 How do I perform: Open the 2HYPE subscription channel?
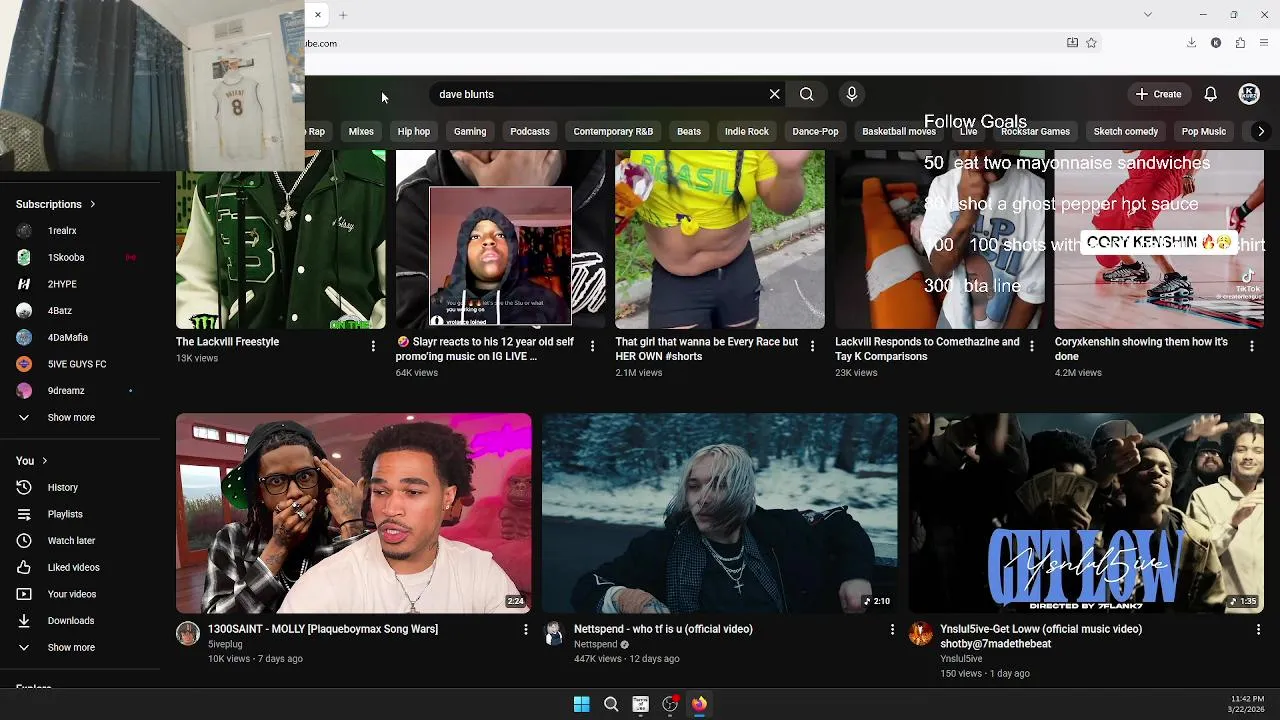pyautogui.click(x=62, y=284)
